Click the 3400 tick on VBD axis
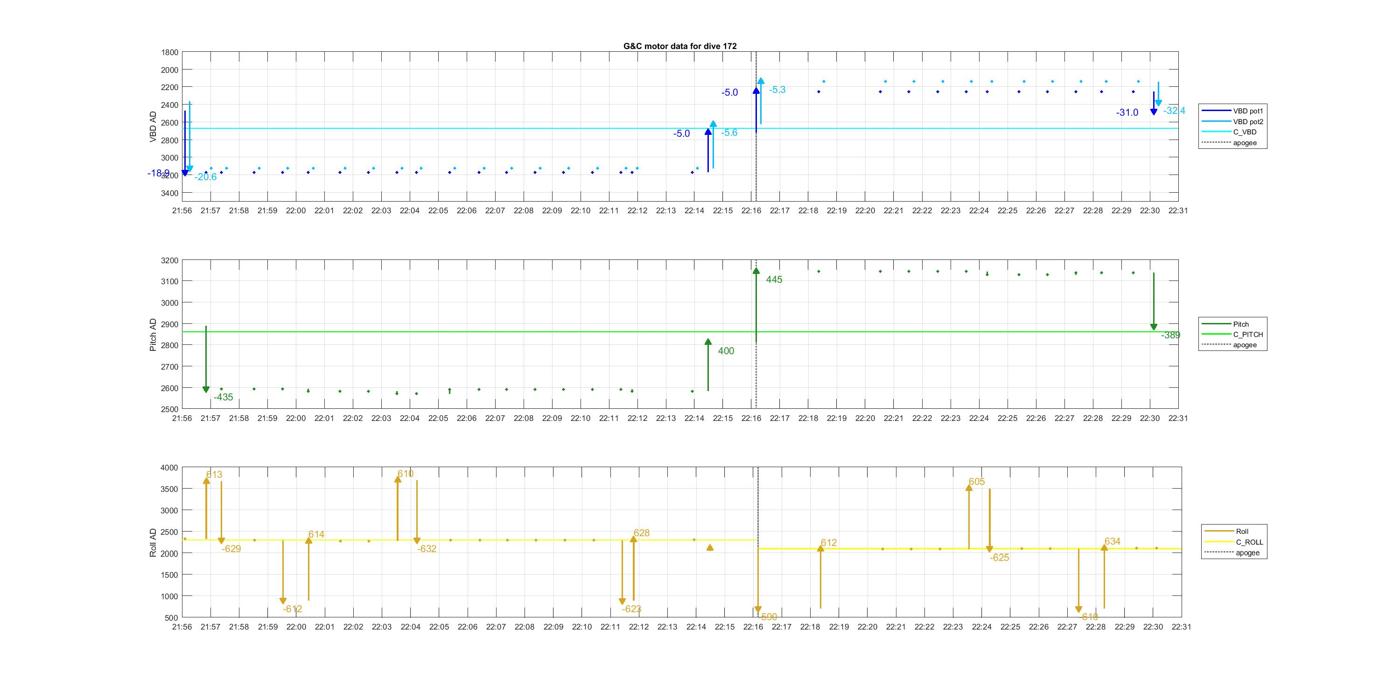Viewport: 1400px width, 693px height. point(170,193)
